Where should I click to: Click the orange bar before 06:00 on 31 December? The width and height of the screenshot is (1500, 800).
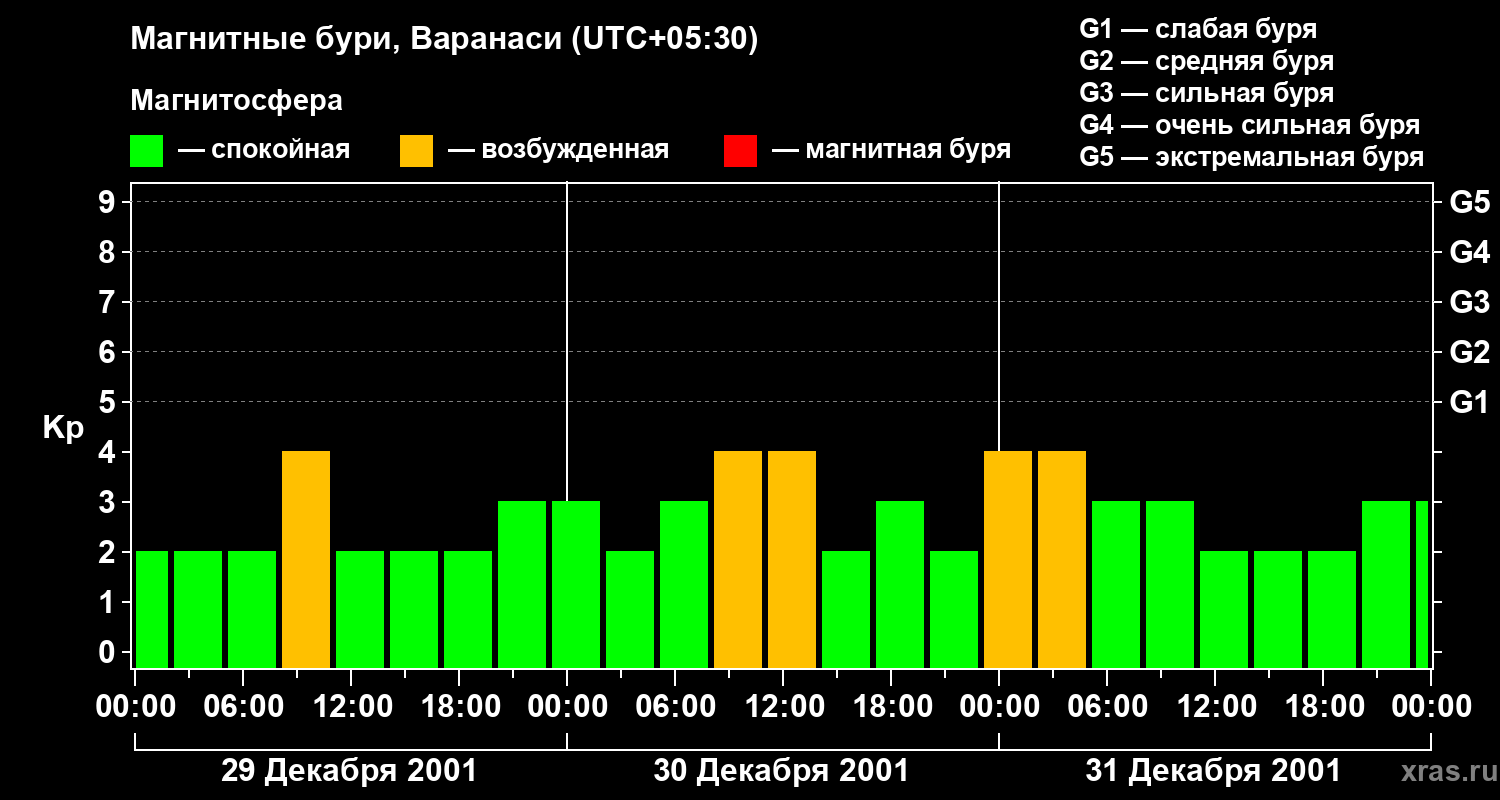[x=1062, y=560]
